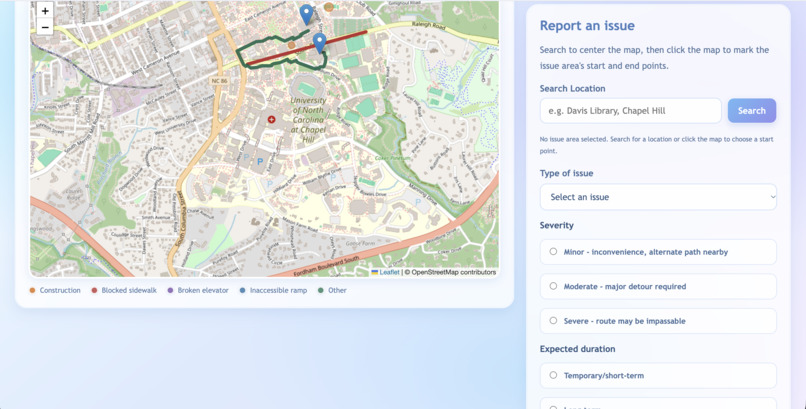806x409 pixels.
Task: Click the Inaccessible ramp legend blue dot
Action: (243, 290)
